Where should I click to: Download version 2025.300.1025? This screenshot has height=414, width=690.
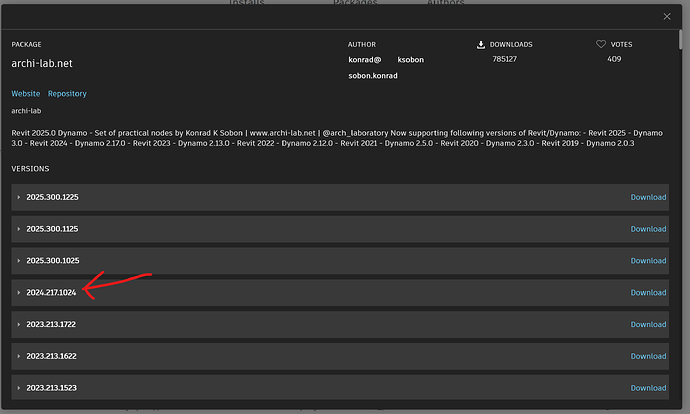(648, 260)
